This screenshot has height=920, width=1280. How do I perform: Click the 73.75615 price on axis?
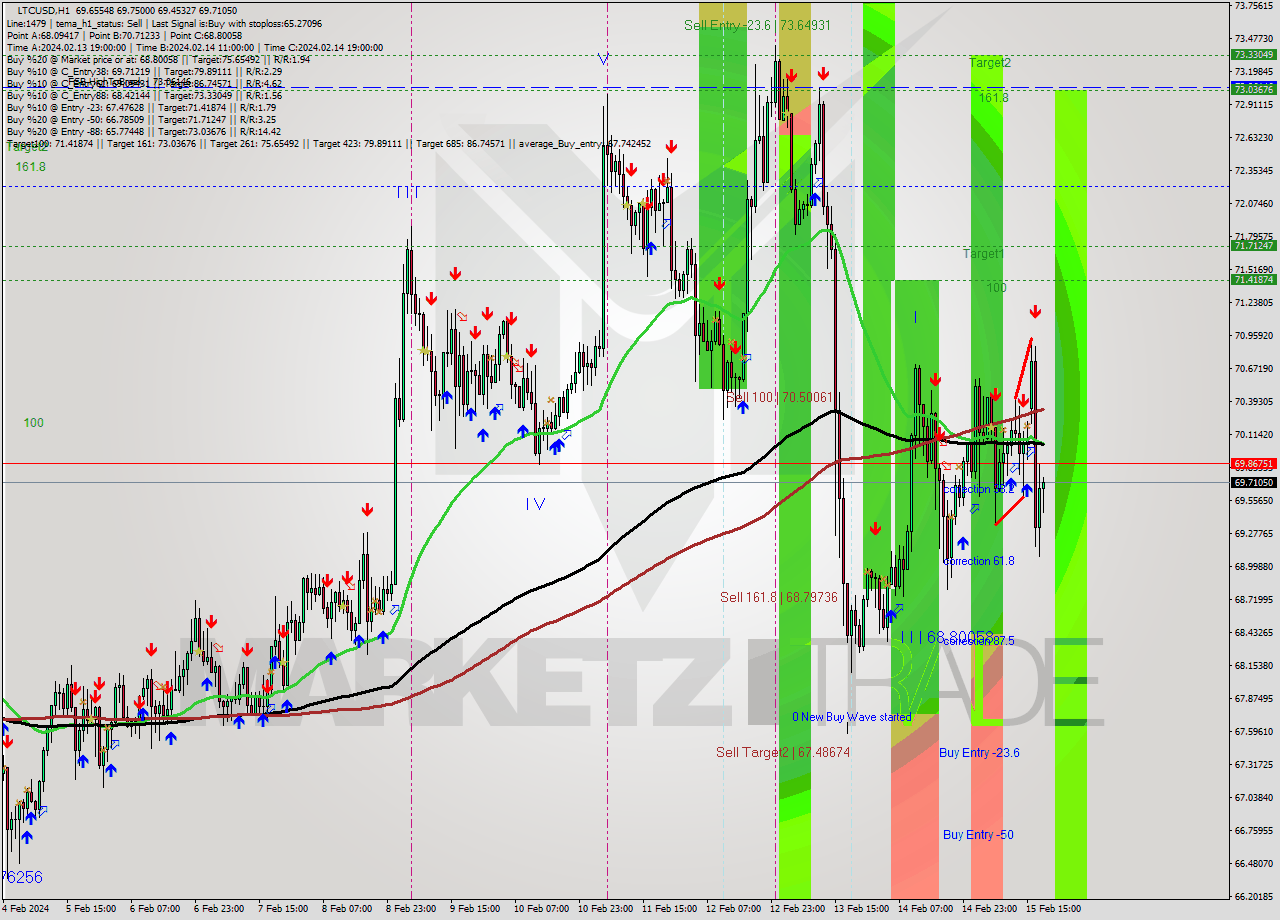click(x=1253, y=5)
